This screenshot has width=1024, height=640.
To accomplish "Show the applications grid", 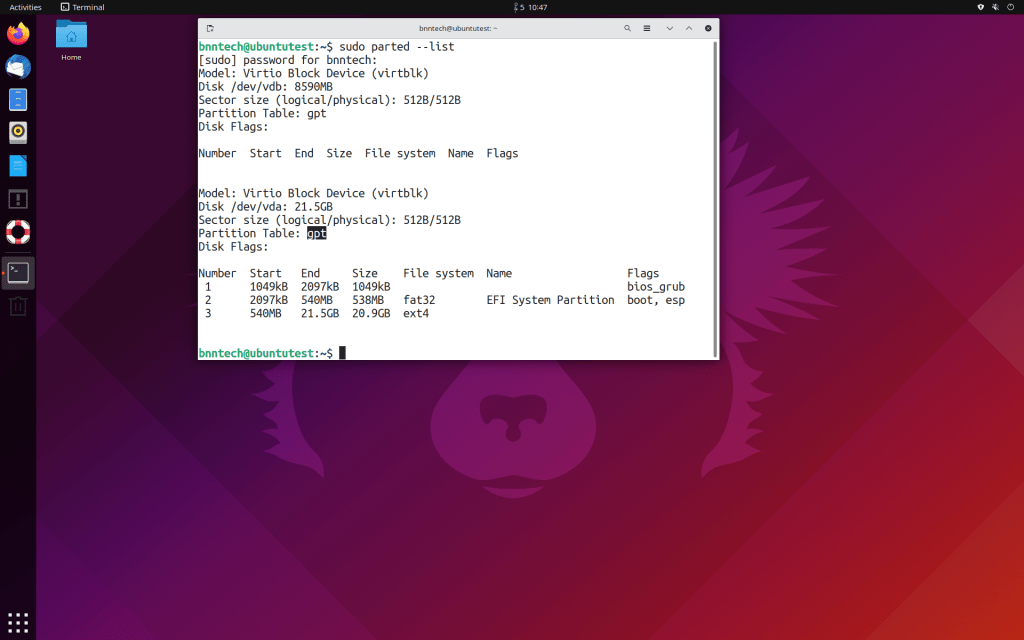I will pyautogui.click(x=18, y=621).
